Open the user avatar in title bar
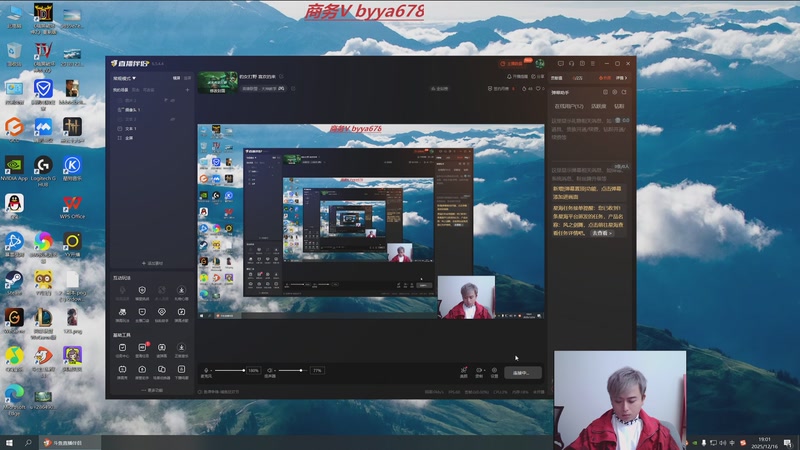 pos(540,63)
